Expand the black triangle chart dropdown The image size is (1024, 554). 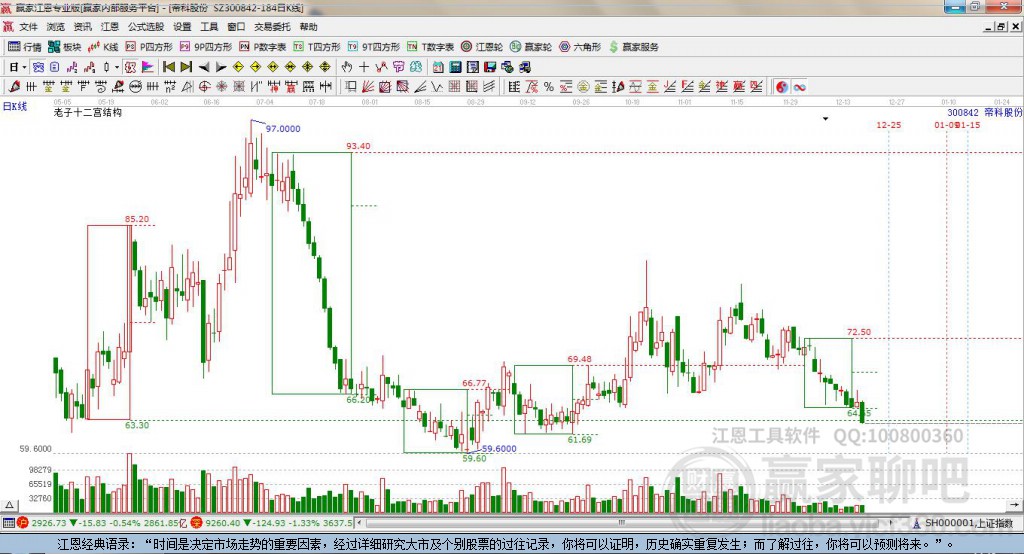pos(825,119)
